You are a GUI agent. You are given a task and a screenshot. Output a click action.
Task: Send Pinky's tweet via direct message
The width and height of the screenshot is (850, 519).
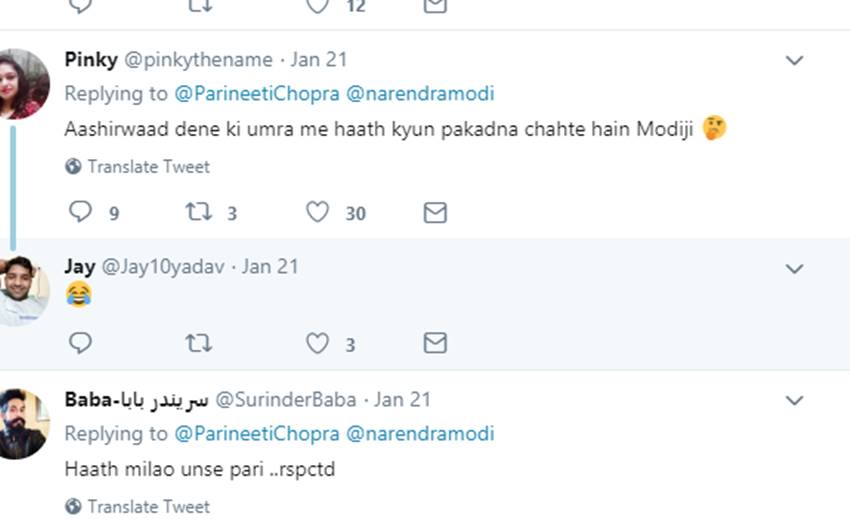(435, 212)
